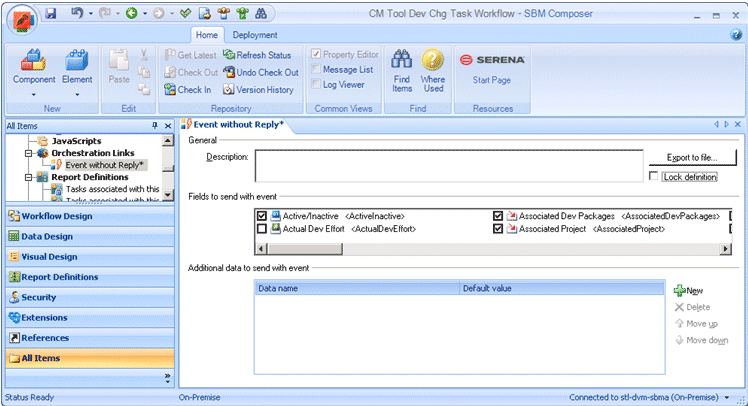Image resolution: width=748 pixels, height=406 pixels.
Task: Click the green New button for additional data
Action: pyautogui.click(x=680, y=290)
